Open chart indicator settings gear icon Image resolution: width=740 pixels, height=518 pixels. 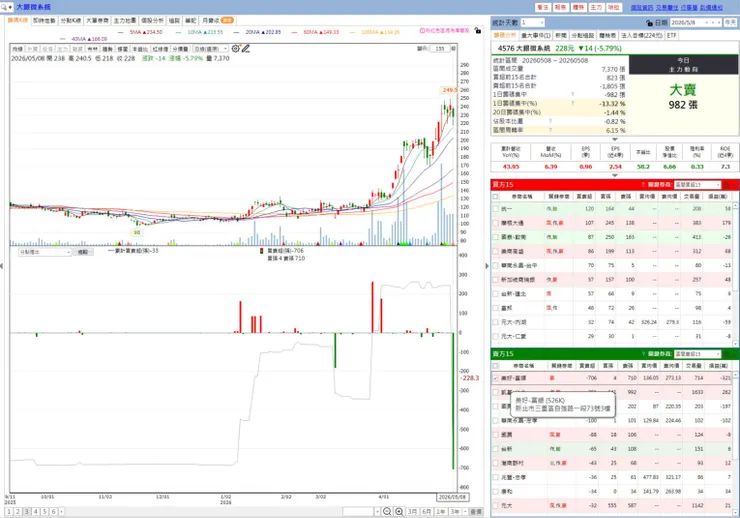(x=235, y=48)
